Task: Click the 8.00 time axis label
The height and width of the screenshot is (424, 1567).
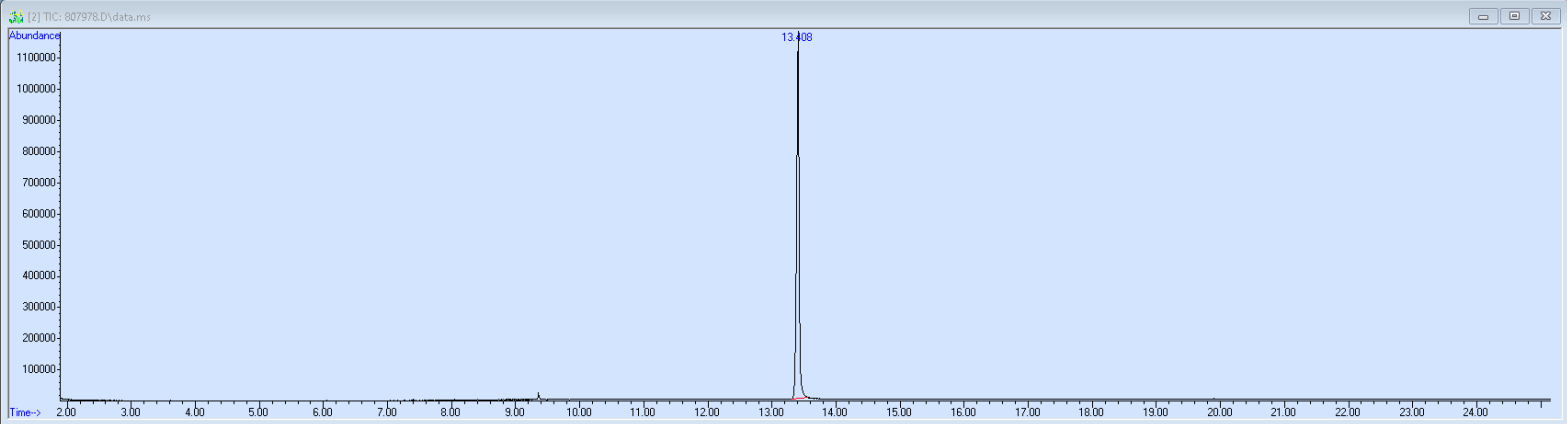Action: pyautogui.click(x=450, y=411)
